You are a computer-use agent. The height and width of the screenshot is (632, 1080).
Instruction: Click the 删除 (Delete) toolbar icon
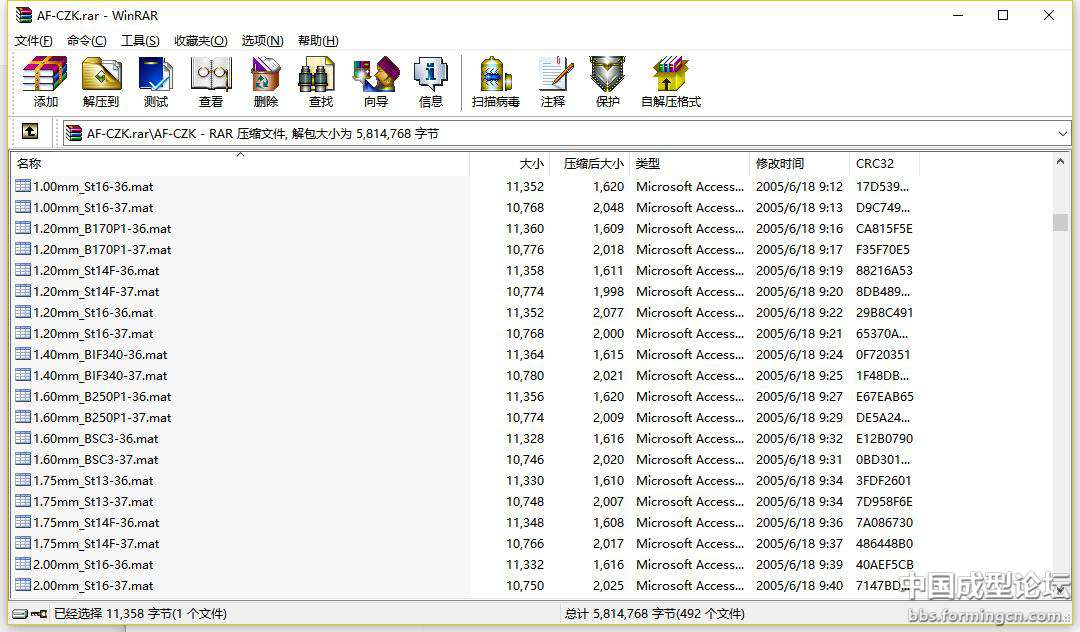pyautogui.click(x=266, y=82)
